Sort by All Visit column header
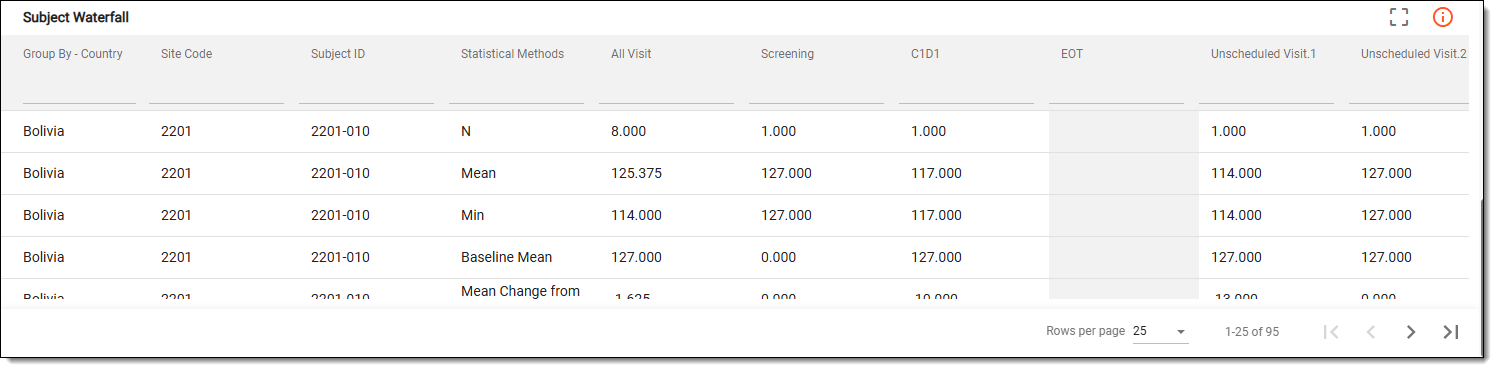Screen dimensions: 1496x370 pos(631,54)
